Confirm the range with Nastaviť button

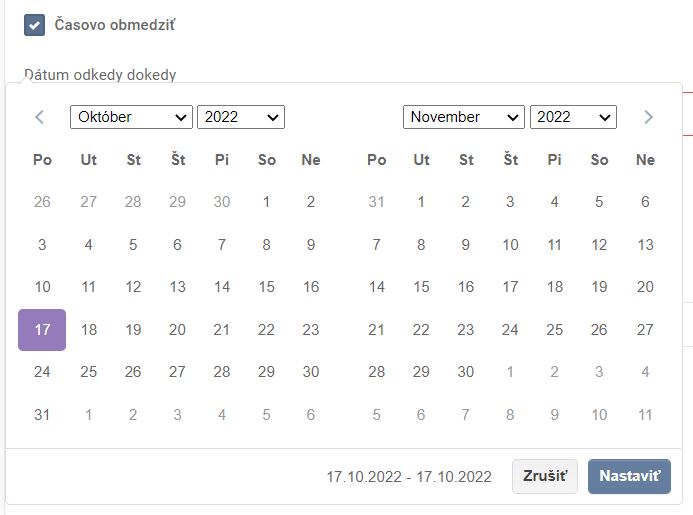tap(629, 477)
